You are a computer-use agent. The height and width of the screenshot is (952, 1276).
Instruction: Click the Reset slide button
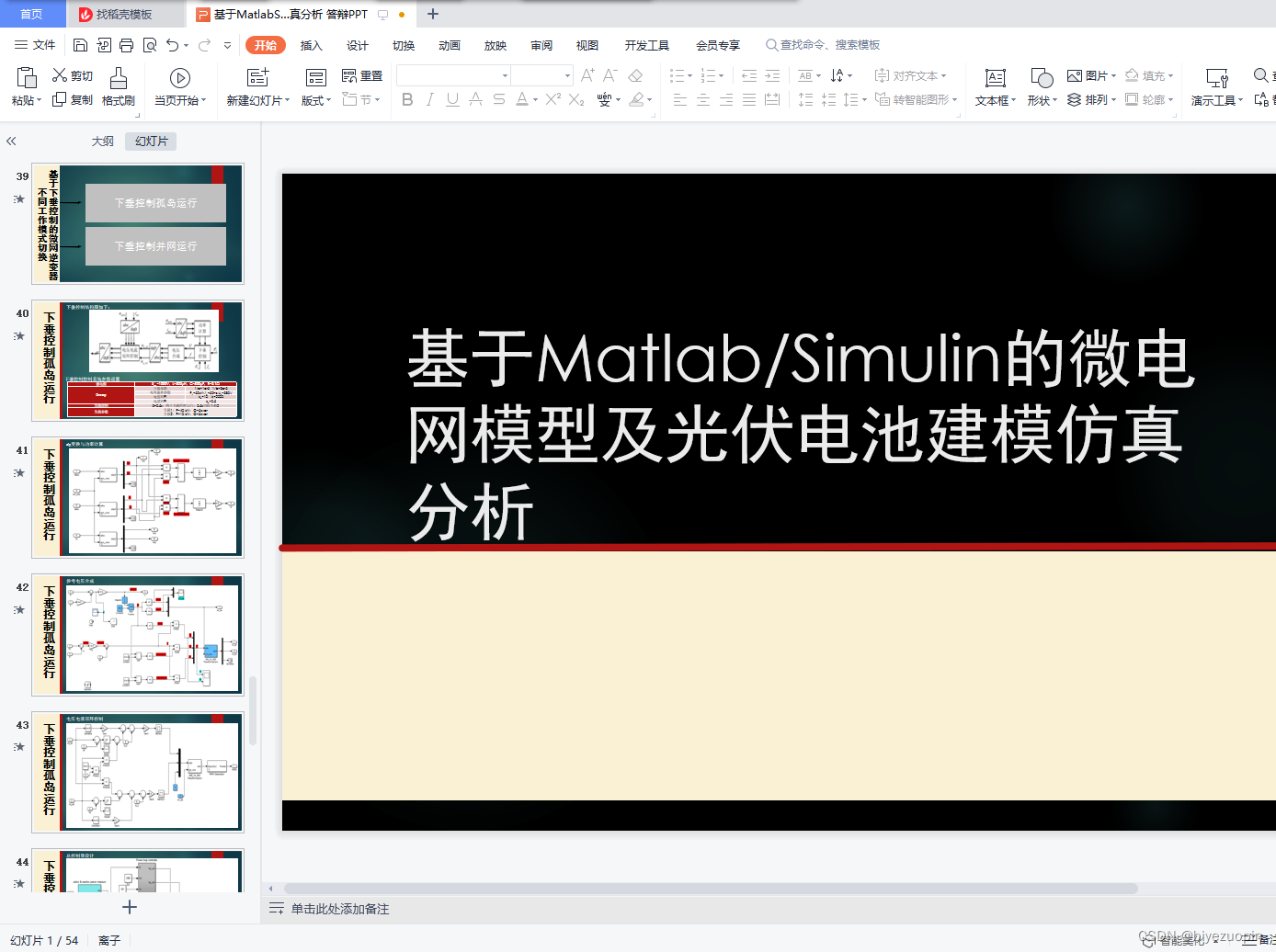[362, 75]
